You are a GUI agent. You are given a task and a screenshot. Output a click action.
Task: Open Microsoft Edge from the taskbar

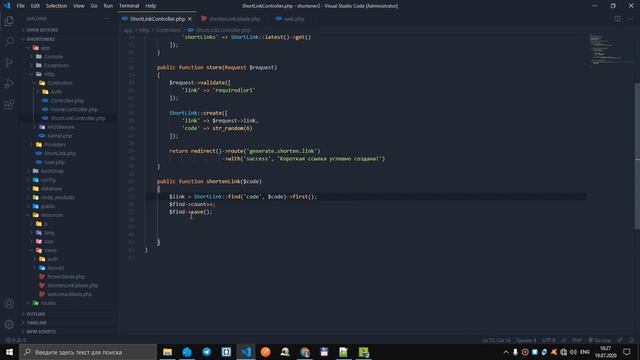(187, 352)
